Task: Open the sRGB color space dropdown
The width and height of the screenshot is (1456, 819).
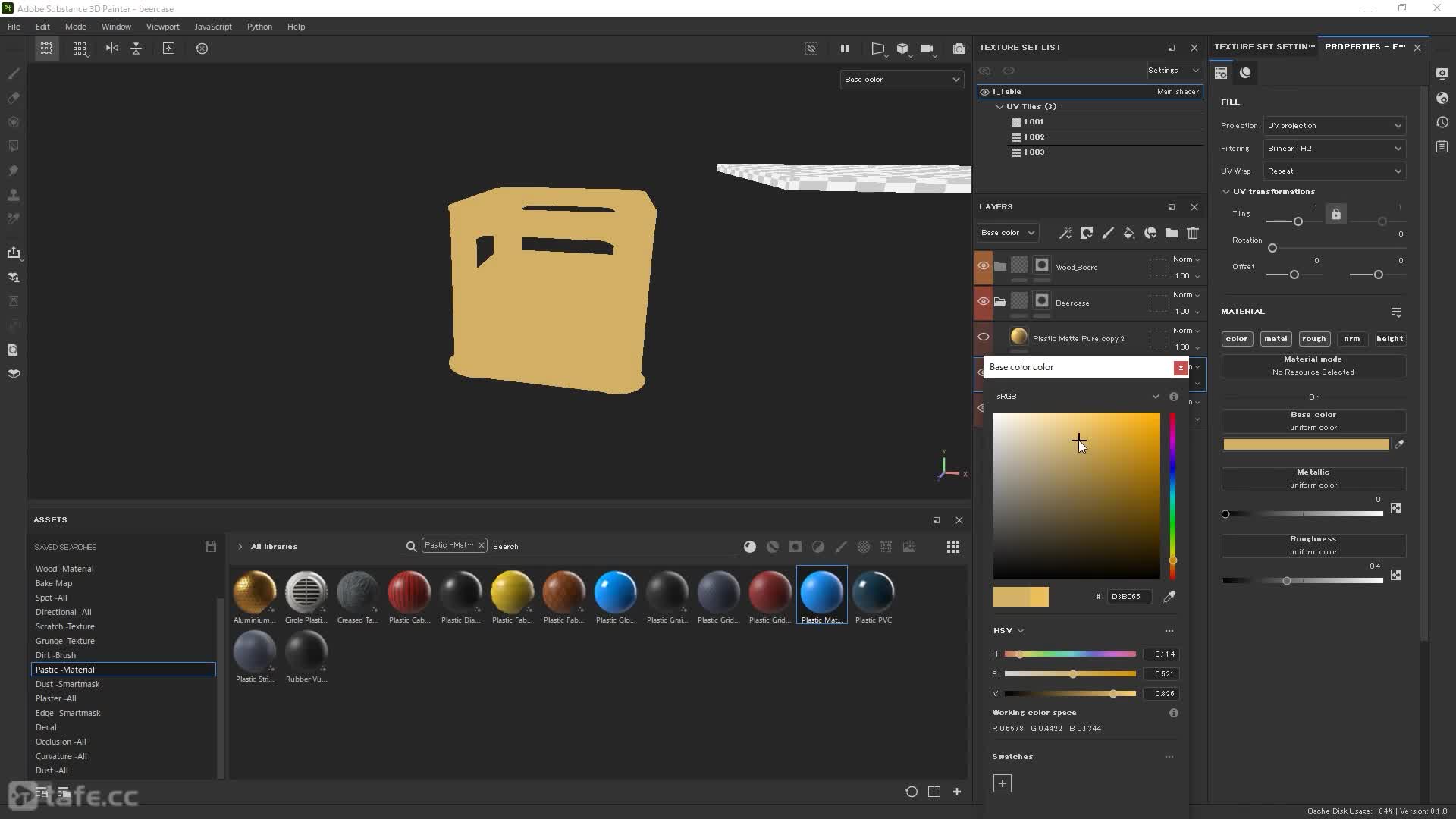Action: (1077, 397)
